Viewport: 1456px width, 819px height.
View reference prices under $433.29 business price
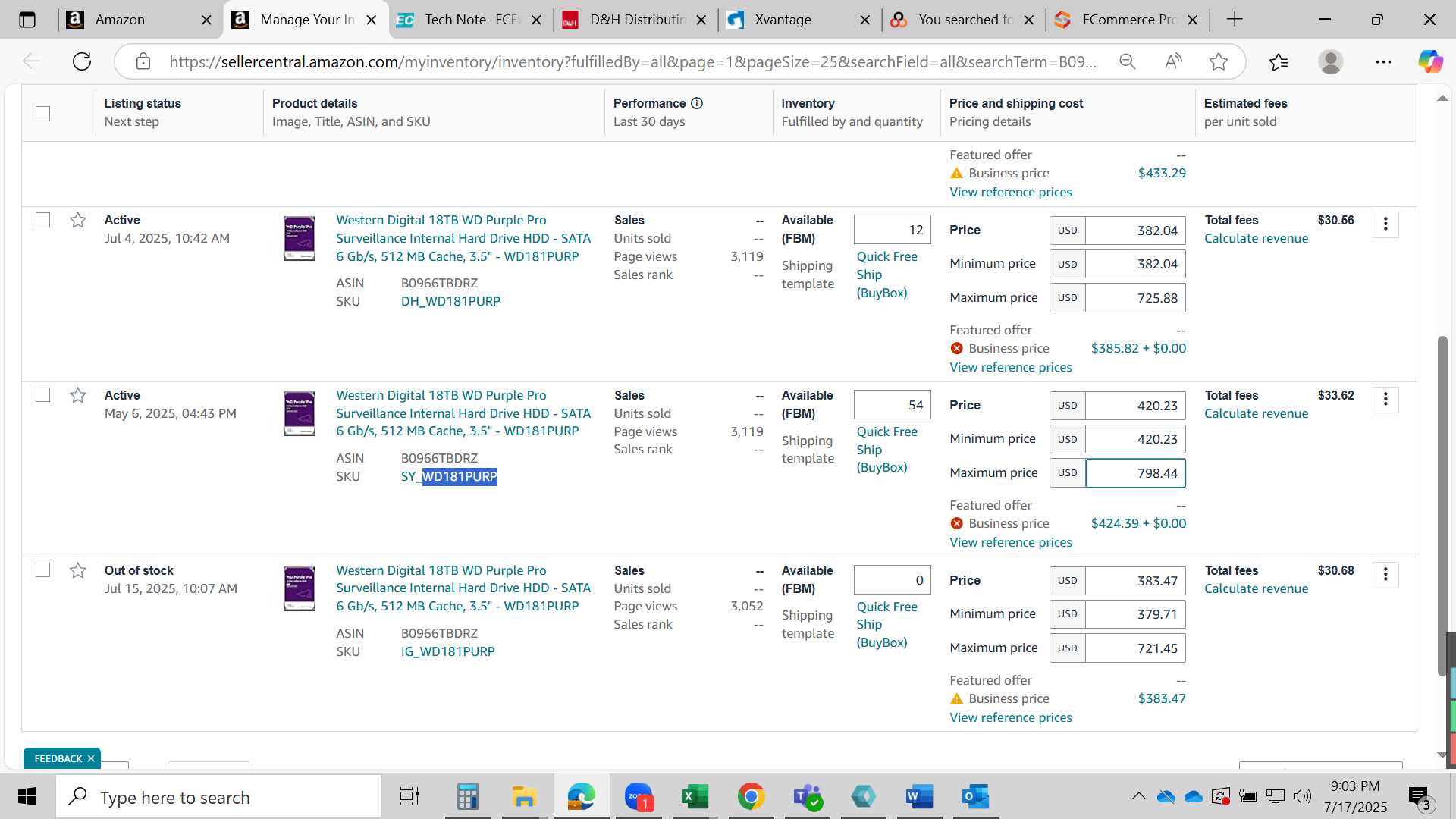[1011, 192]
